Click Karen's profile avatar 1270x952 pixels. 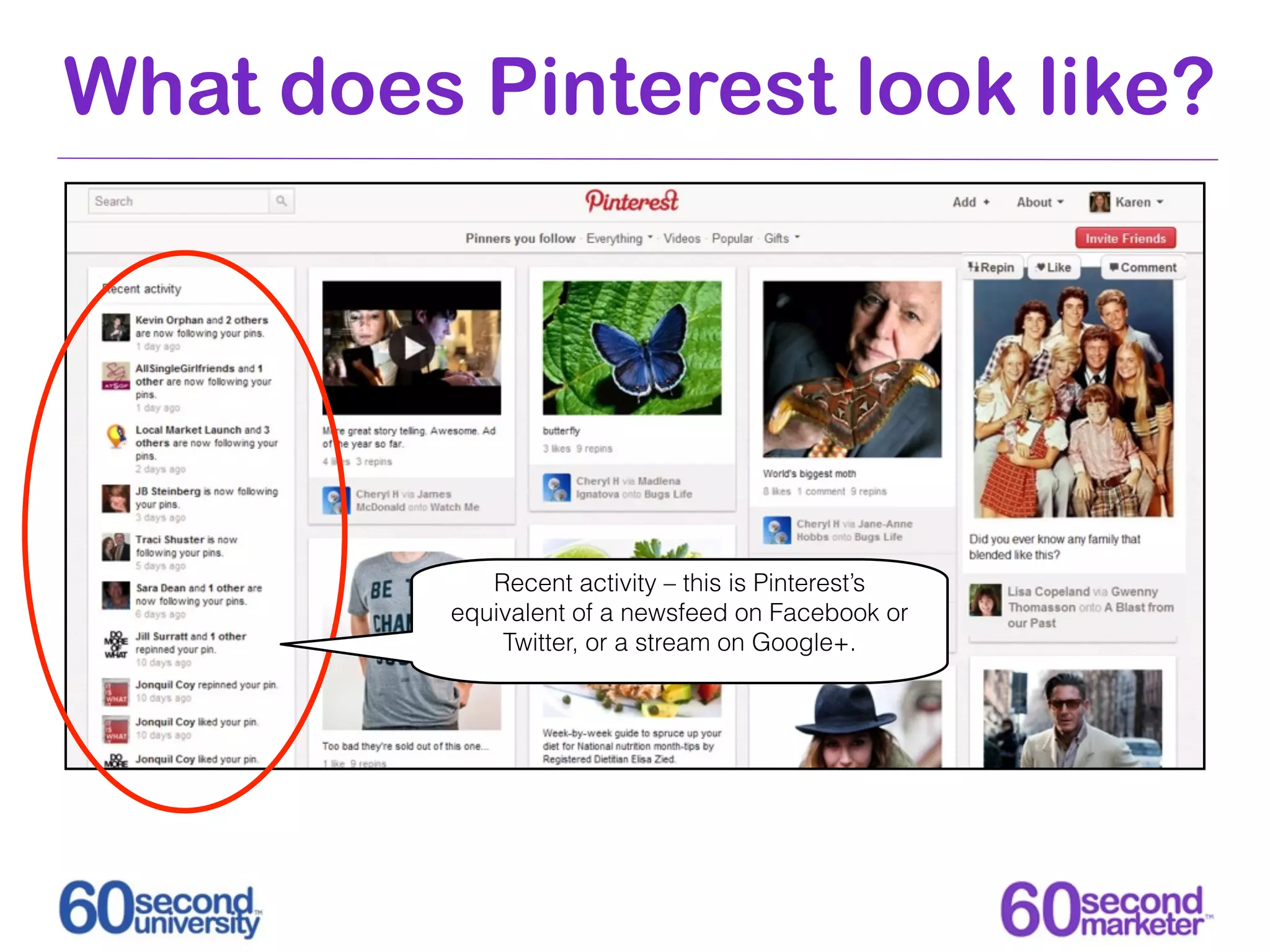tap(1099, 202)
